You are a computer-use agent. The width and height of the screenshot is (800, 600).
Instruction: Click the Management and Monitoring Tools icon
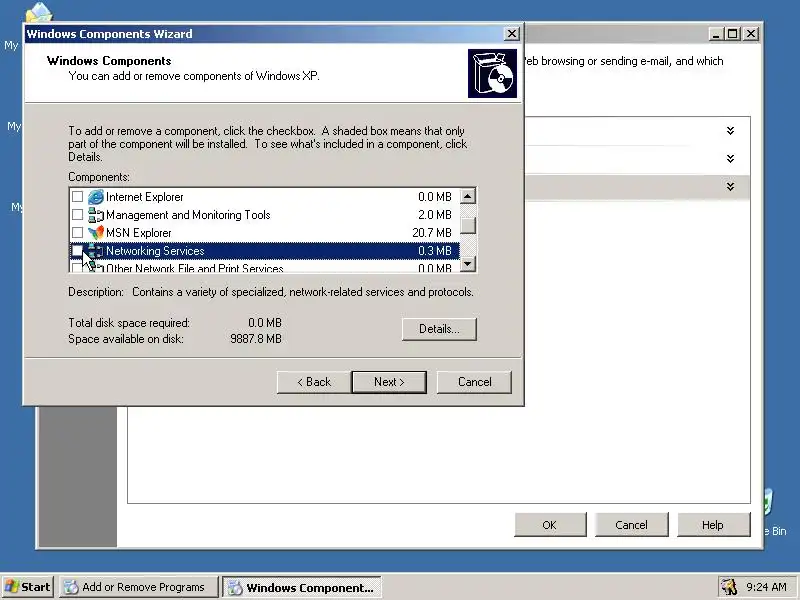pos(95,215)
